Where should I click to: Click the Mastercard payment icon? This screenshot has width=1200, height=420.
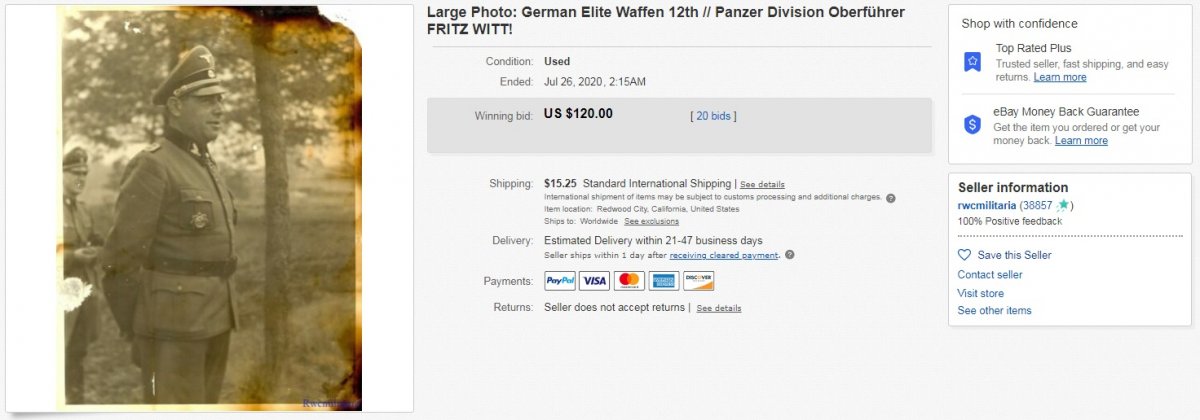click(x=629, y=281)
